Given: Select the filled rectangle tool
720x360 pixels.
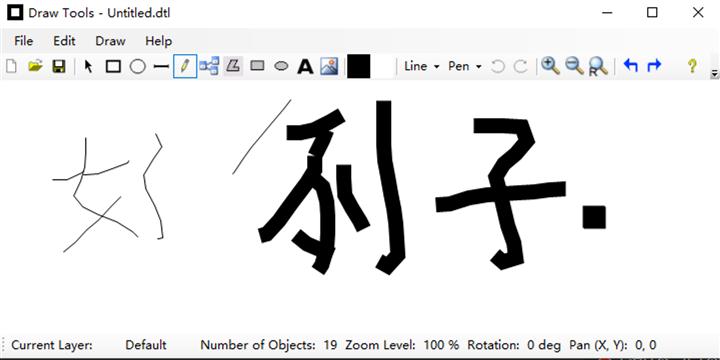Looking at the screenshot, I should [x=257, y=66].
